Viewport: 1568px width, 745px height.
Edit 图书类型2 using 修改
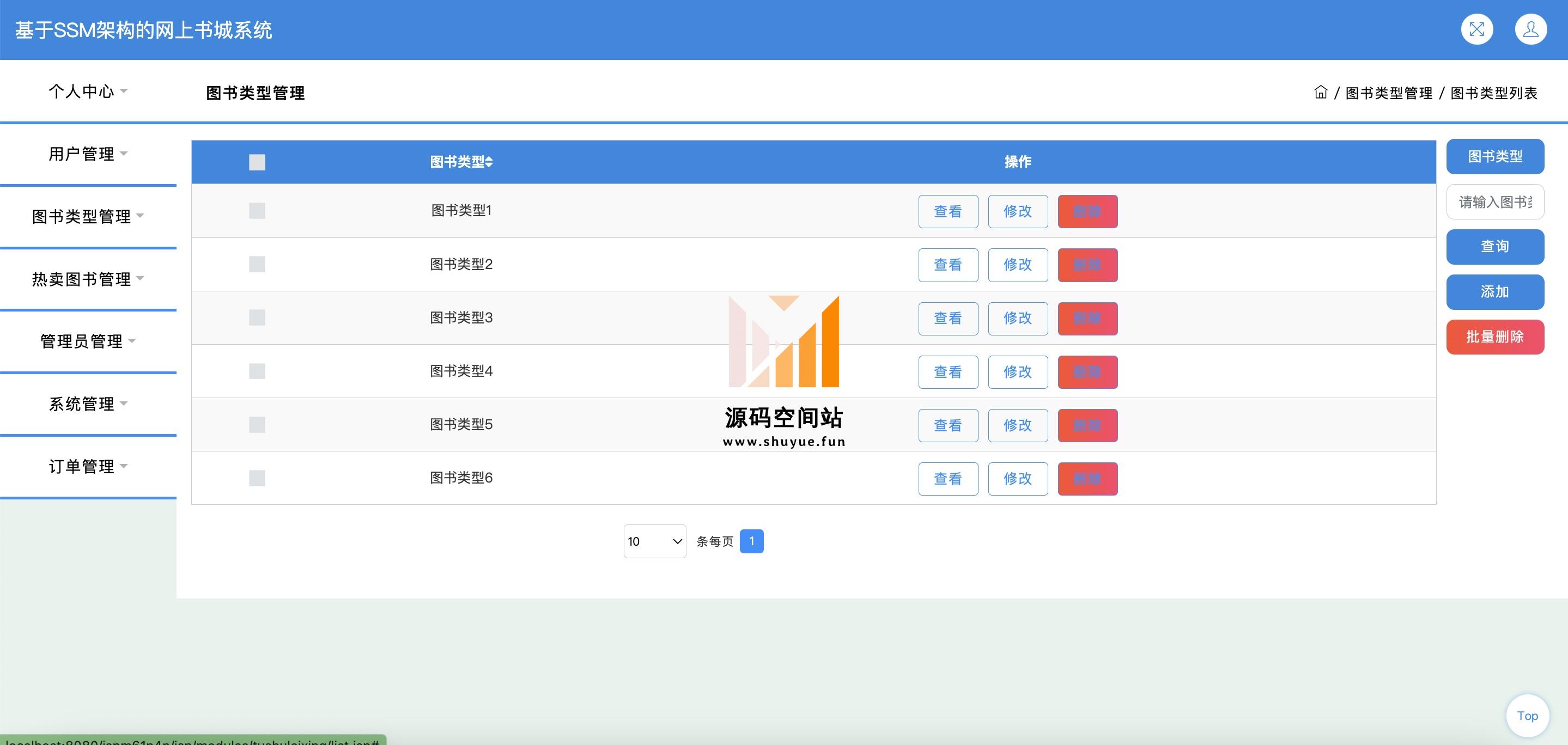[x=1018, y=265]
